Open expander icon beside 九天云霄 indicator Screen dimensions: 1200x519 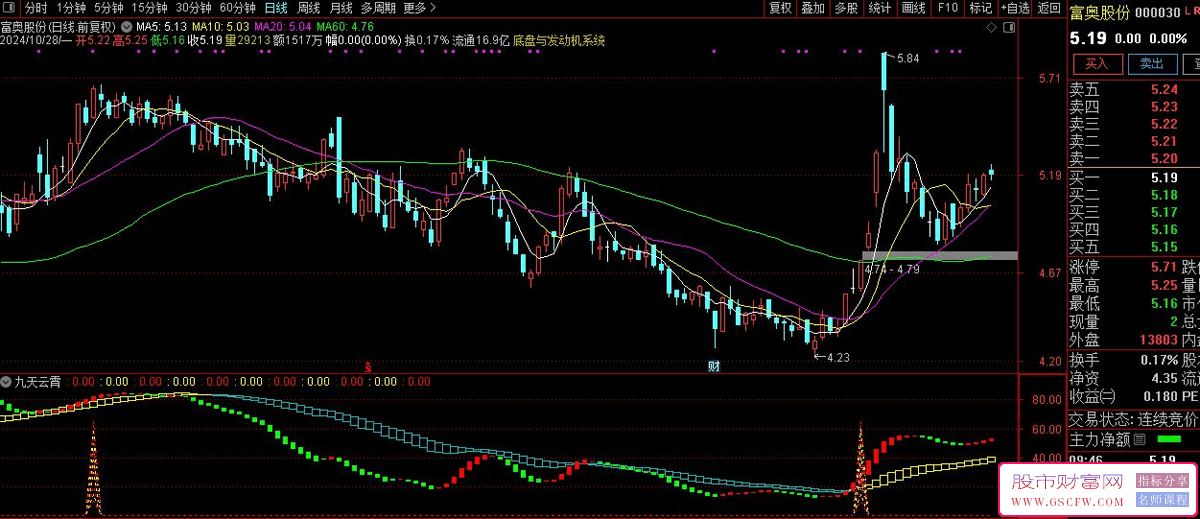[7, 382]
